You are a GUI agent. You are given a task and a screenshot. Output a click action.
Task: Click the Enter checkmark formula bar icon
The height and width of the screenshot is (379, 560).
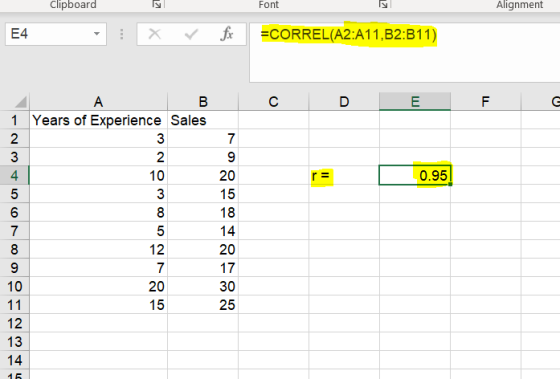point(191,34)
